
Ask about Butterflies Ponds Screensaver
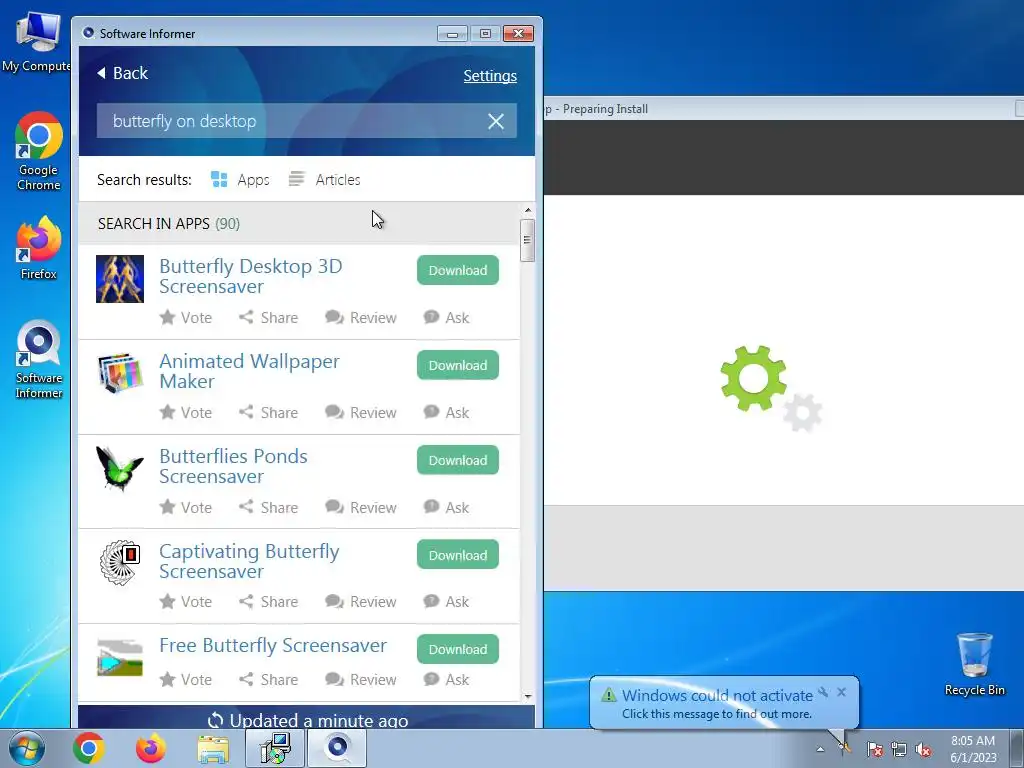tap(446, 507)
